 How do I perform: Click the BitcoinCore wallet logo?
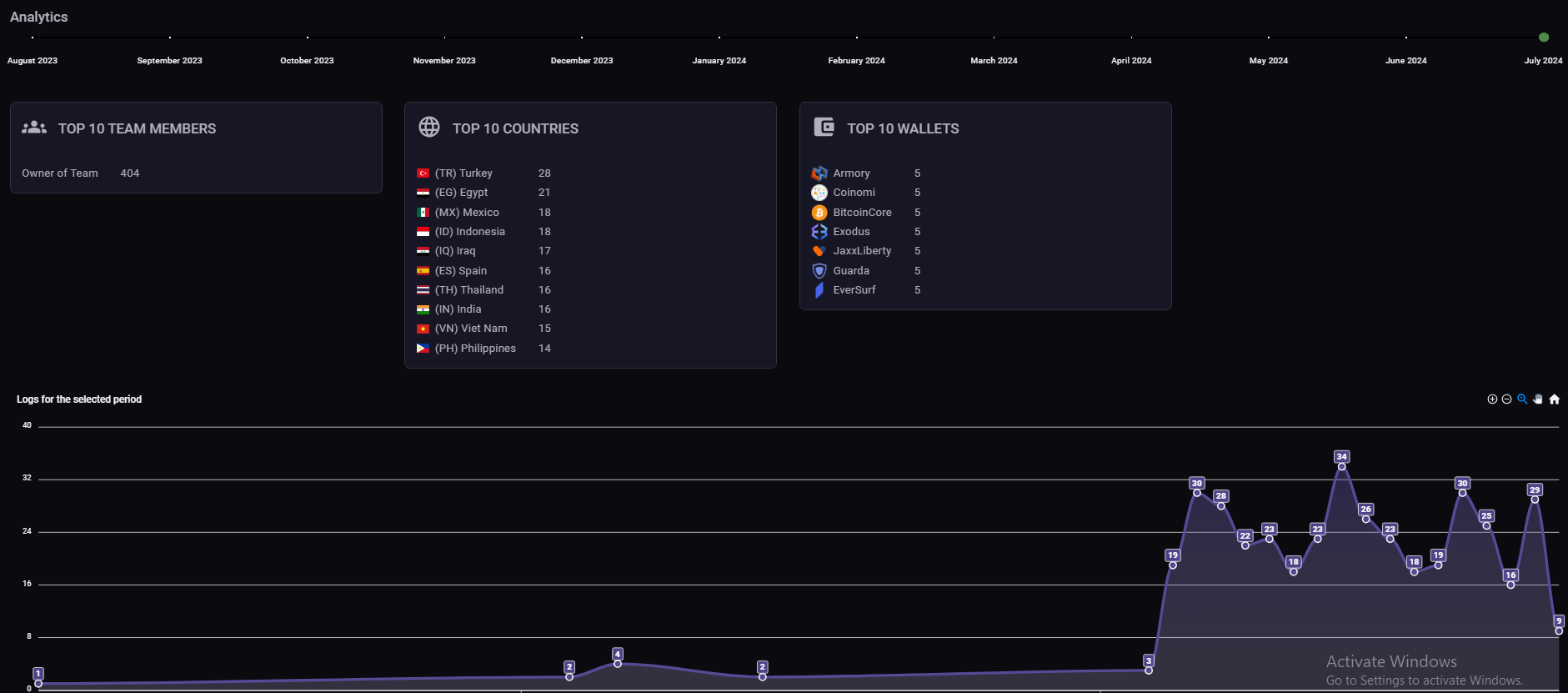819,213
